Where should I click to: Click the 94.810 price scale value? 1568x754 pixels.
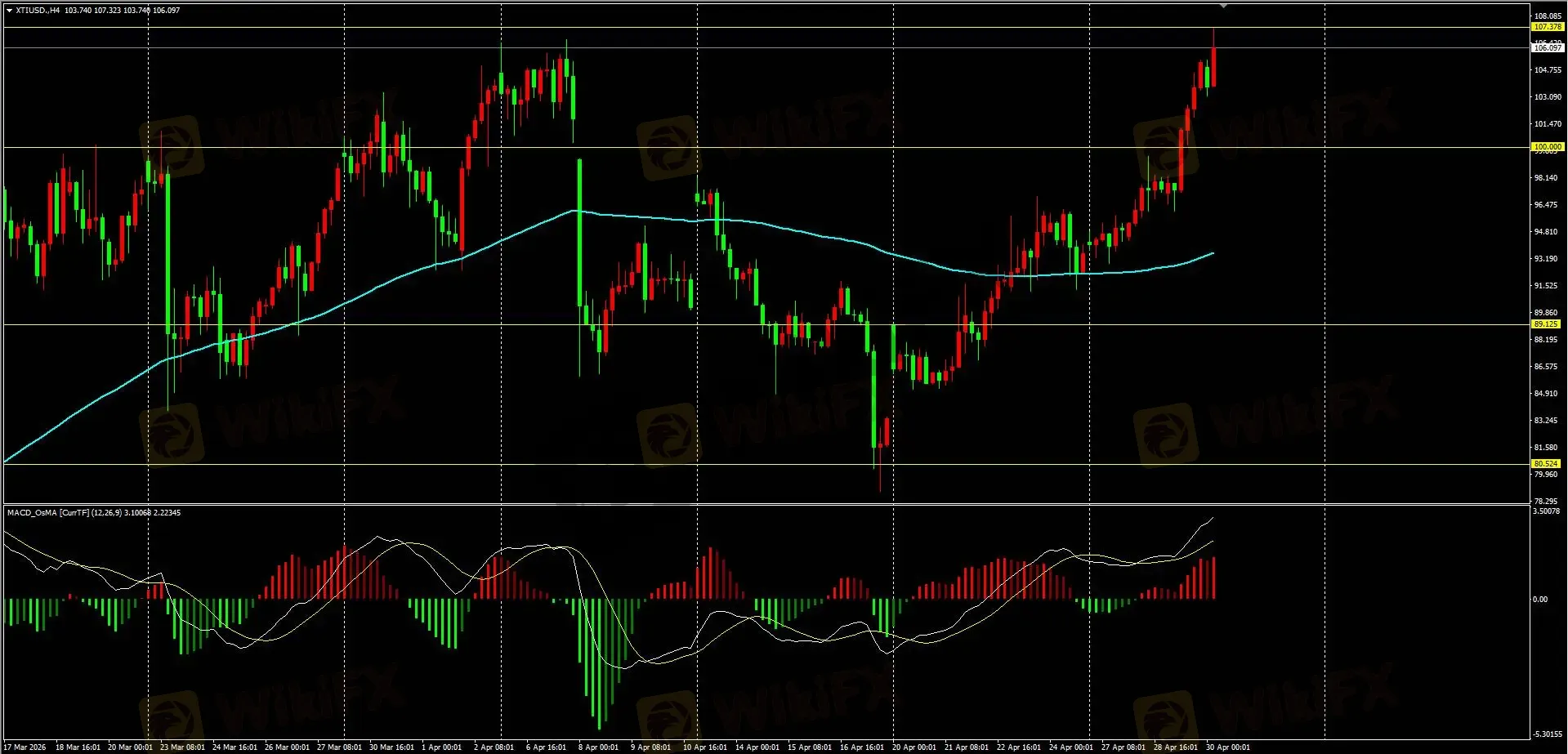click(1545, 232)
